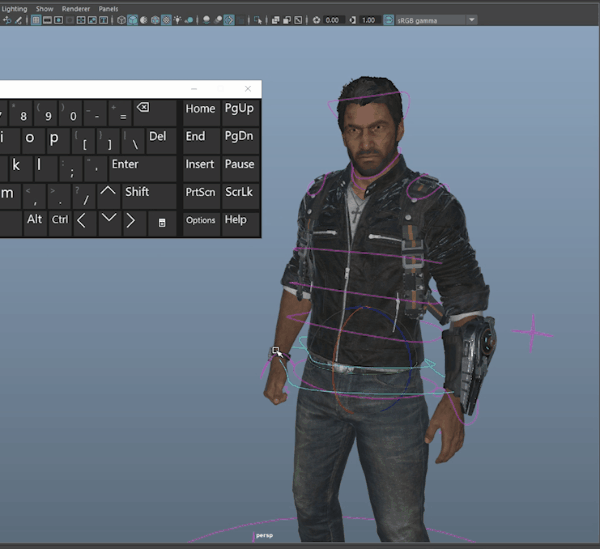Select the magenta cross locator control
Image resolution: width=600 pixels, height=549 pixels.
click(532, 334)
